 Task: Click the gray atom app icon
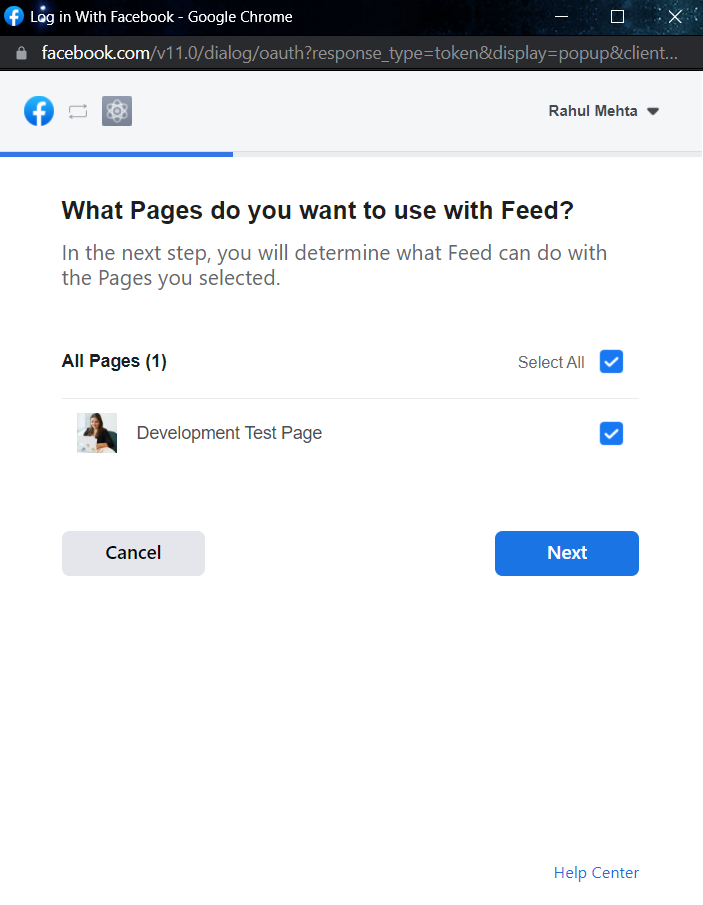coord(117,111)
